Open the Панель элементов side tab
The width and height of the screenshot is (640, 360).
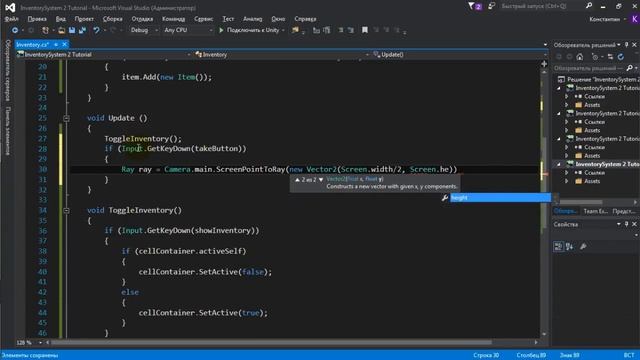click(x=7, y=131)
